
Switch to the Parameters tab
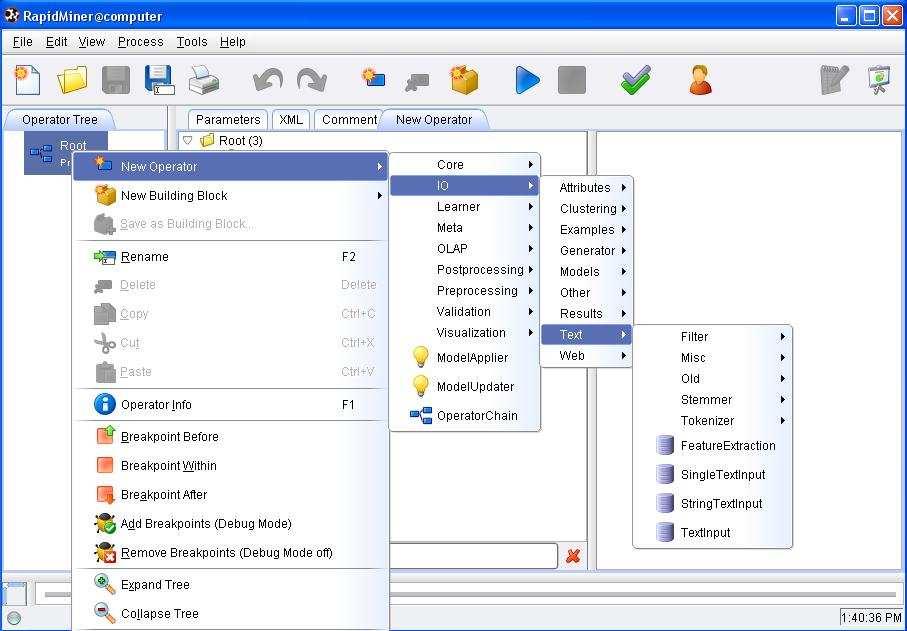tap(228, 120)
